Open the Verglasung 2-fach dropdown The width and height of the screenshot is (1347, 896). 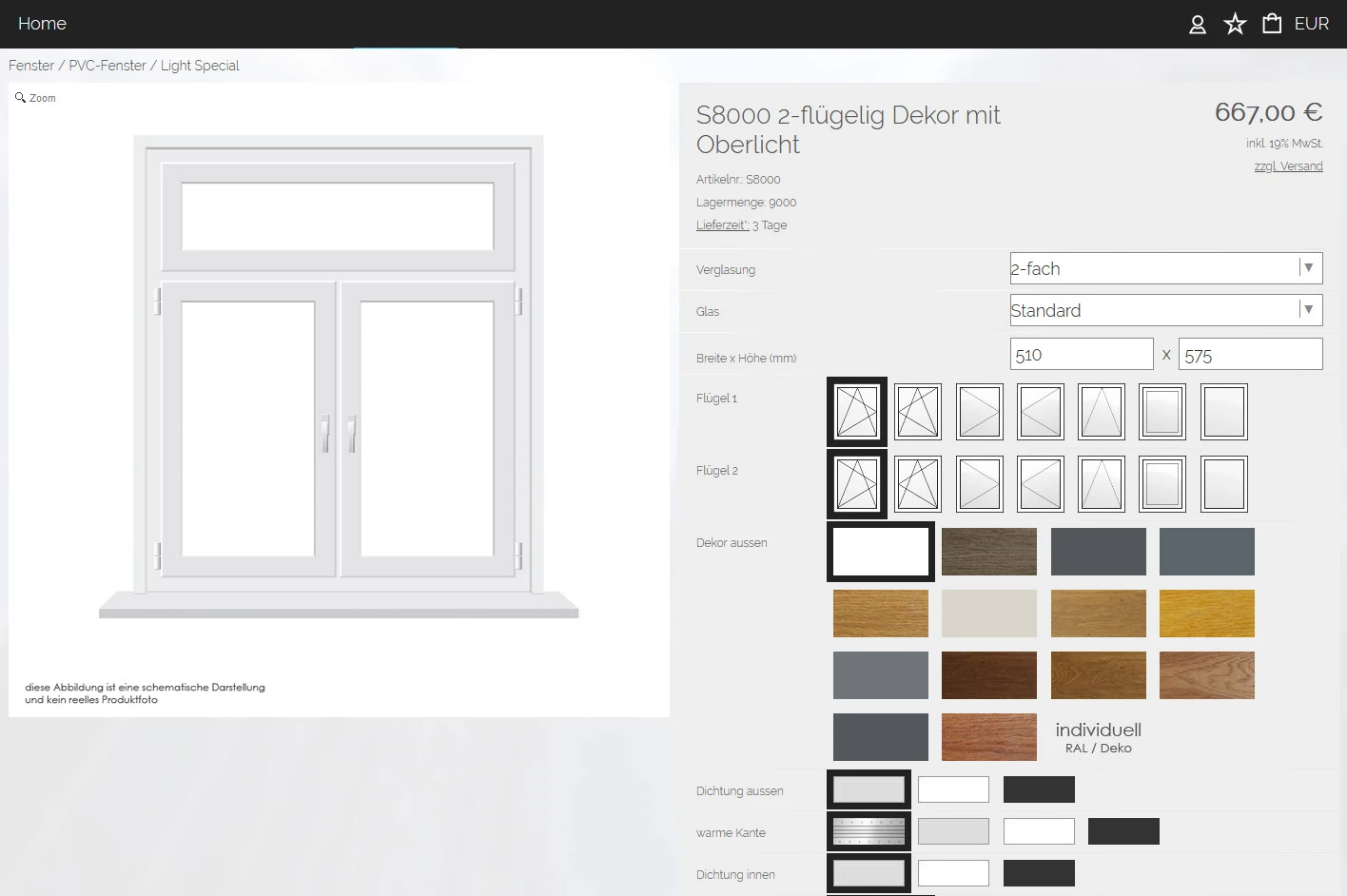[x=1166, y=268]
